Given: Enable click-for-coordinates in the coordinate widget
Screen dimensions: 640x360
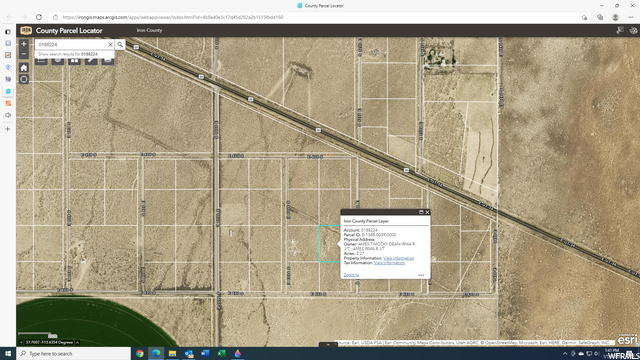Looking at the screenshot, I should tap(21, 342).
